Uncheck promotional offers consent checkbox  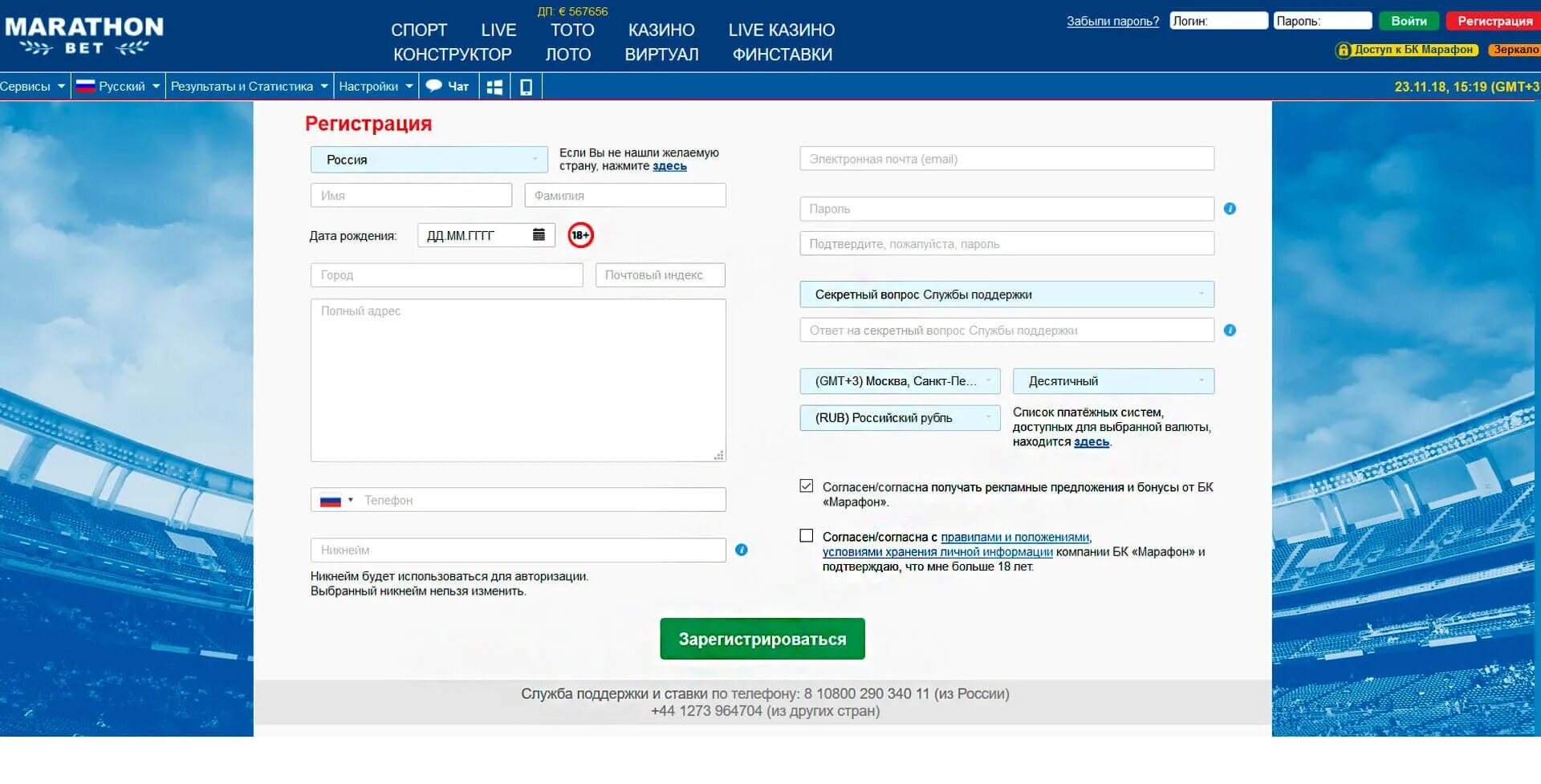807,485
